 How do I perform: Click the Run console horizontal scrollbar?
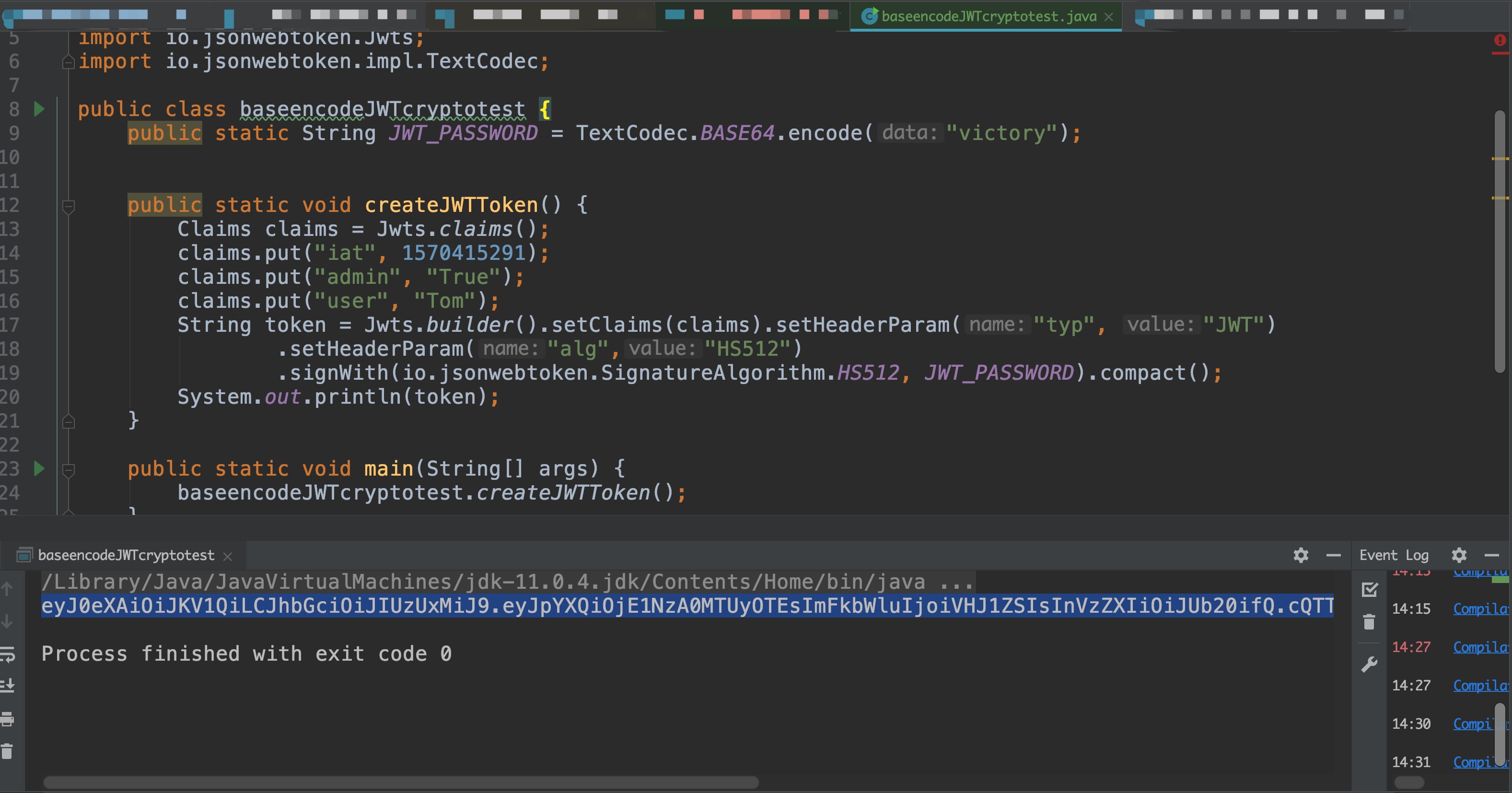tap(401, 782)
